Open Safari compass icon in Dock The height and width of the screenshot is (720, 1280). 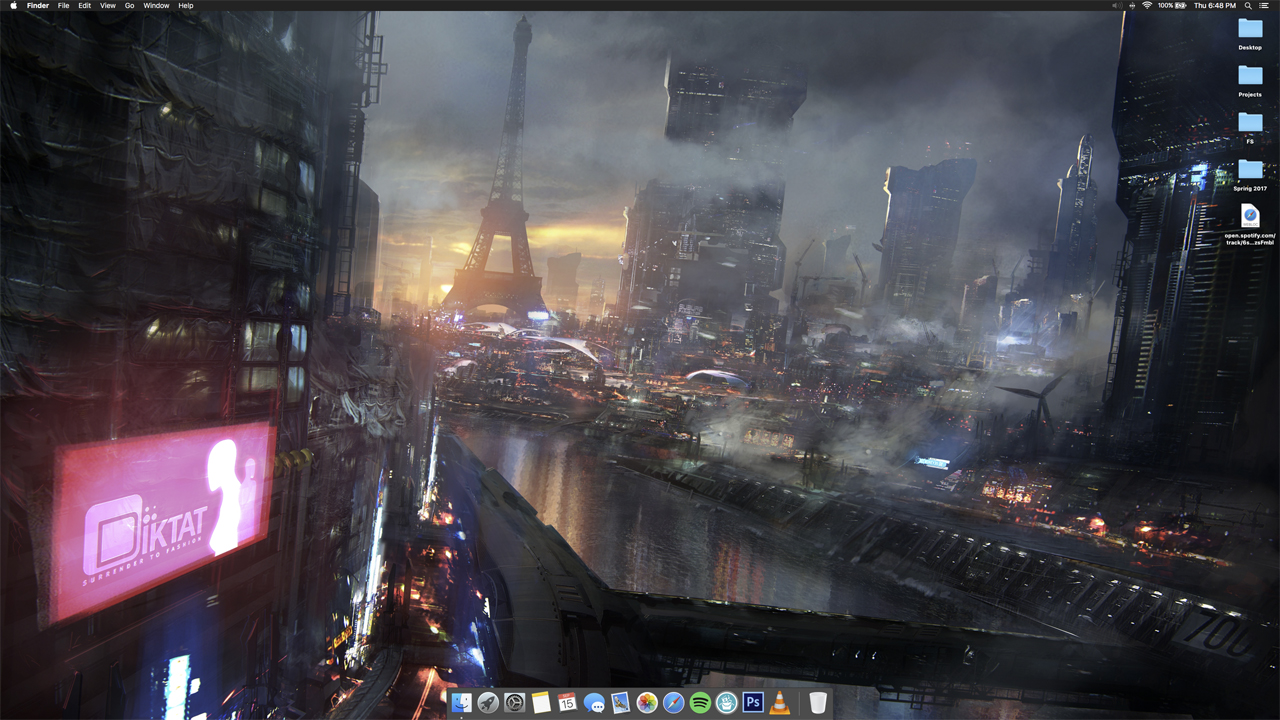coord(673,703)
